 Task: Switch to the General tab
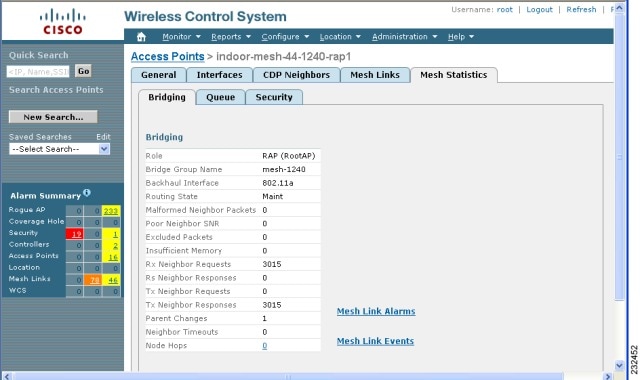click(158, 75)
